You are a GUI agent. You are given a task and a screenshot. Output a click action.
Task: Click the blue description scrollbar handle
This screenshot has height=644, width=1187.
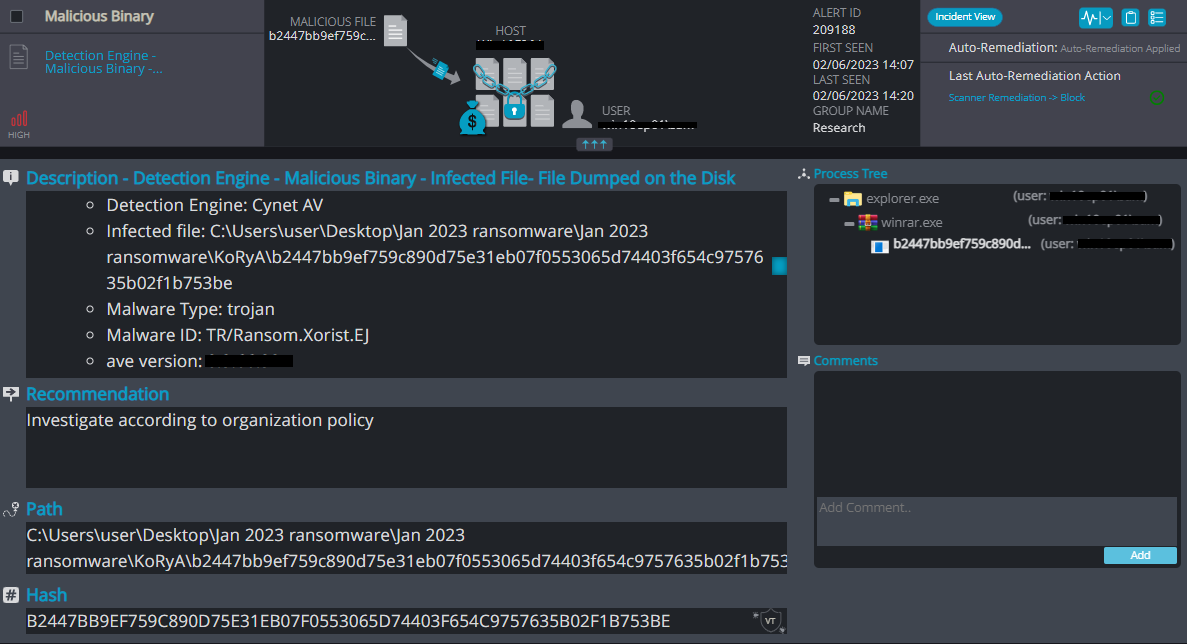779,266
